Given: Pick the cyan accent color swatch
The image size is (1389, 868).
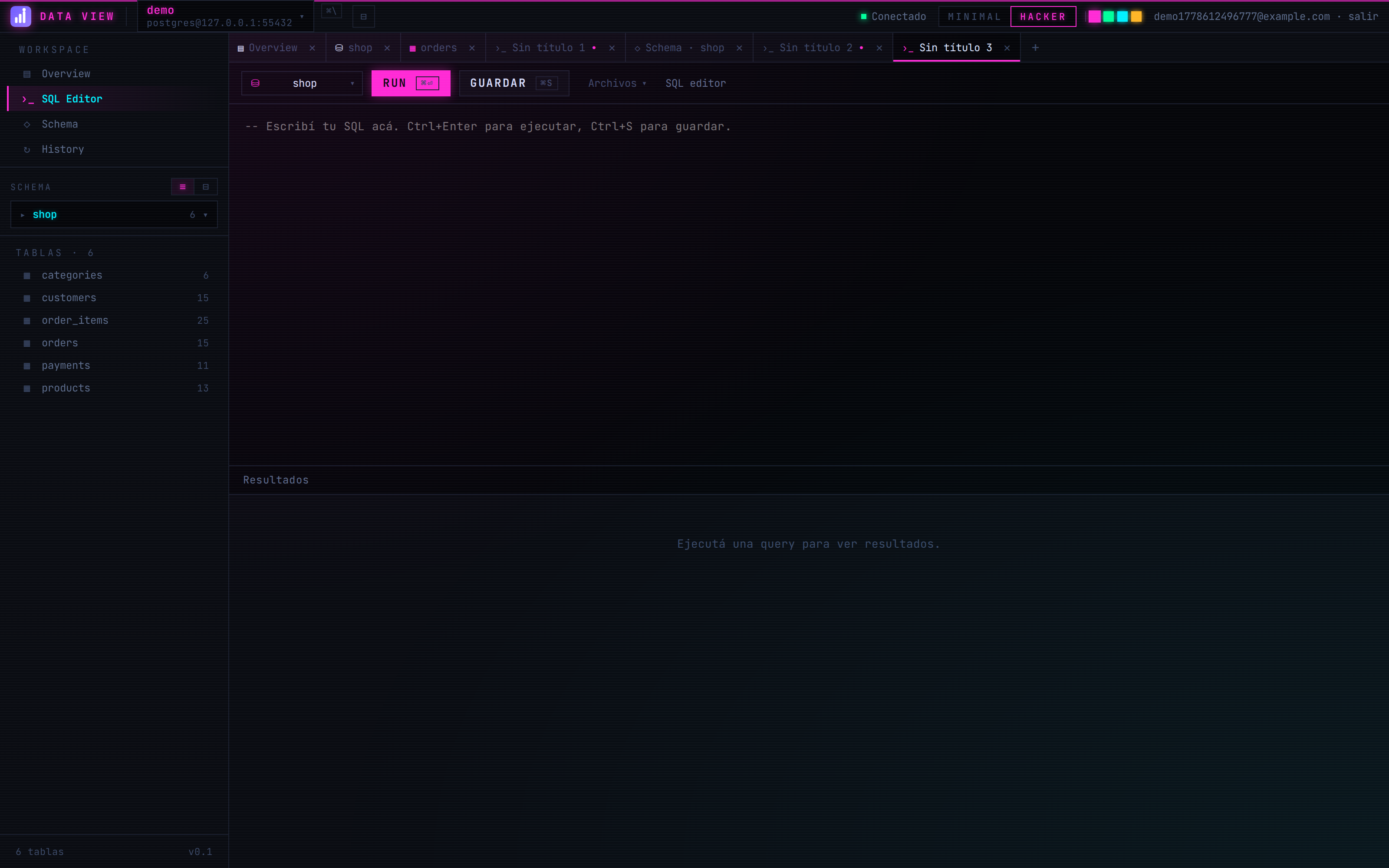Looking at the screenshot, I should (x=1122, y=16).
